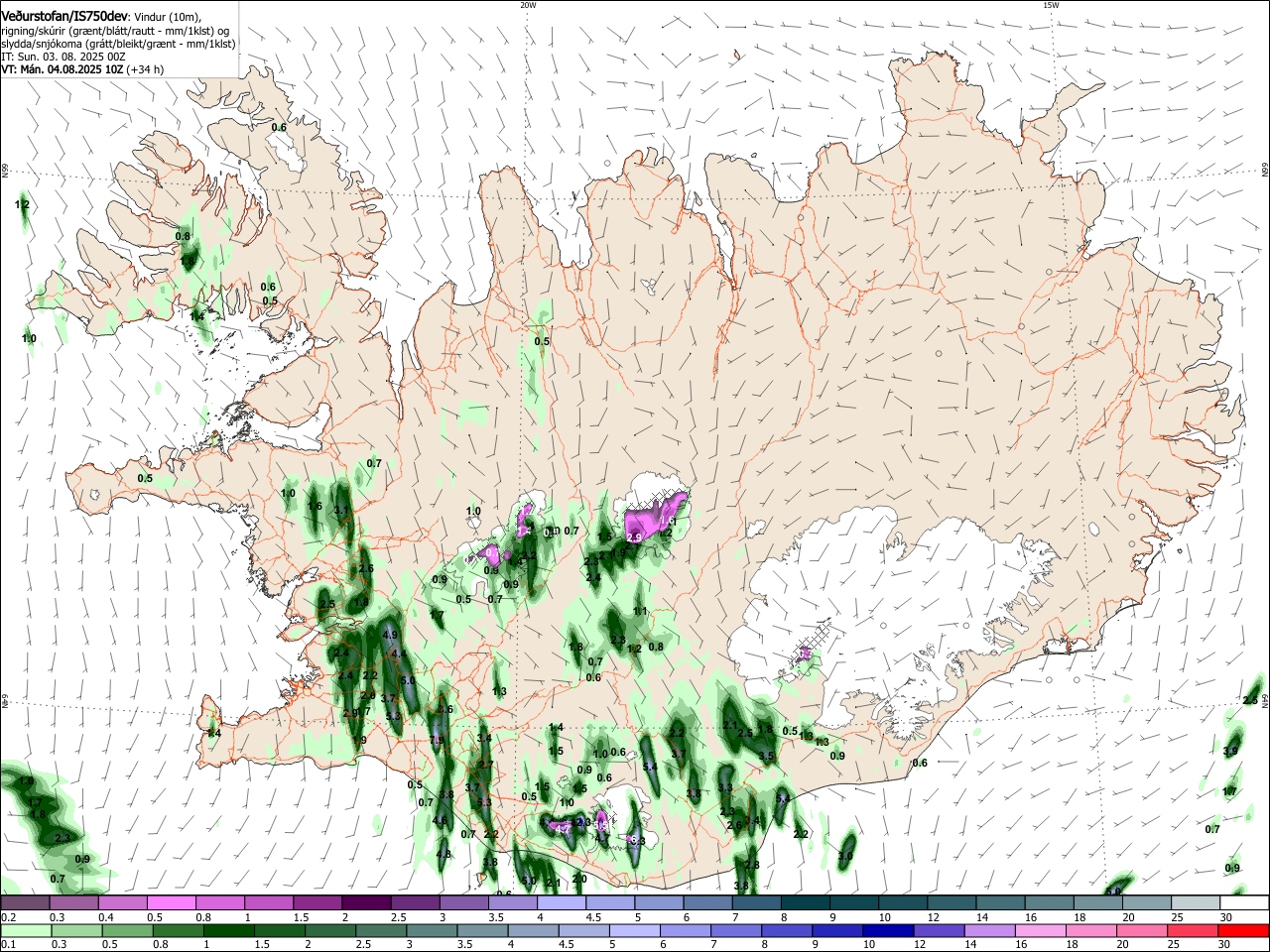
Task: Click the '0.1' label in the lower legend row
Action: (8, 945)
